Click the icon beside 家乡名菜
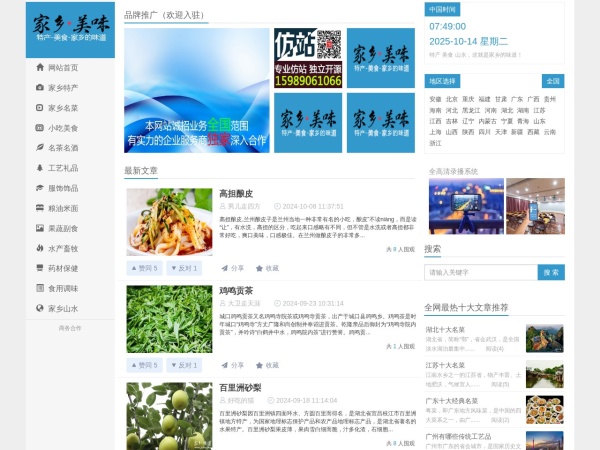 tap(40, 108)
